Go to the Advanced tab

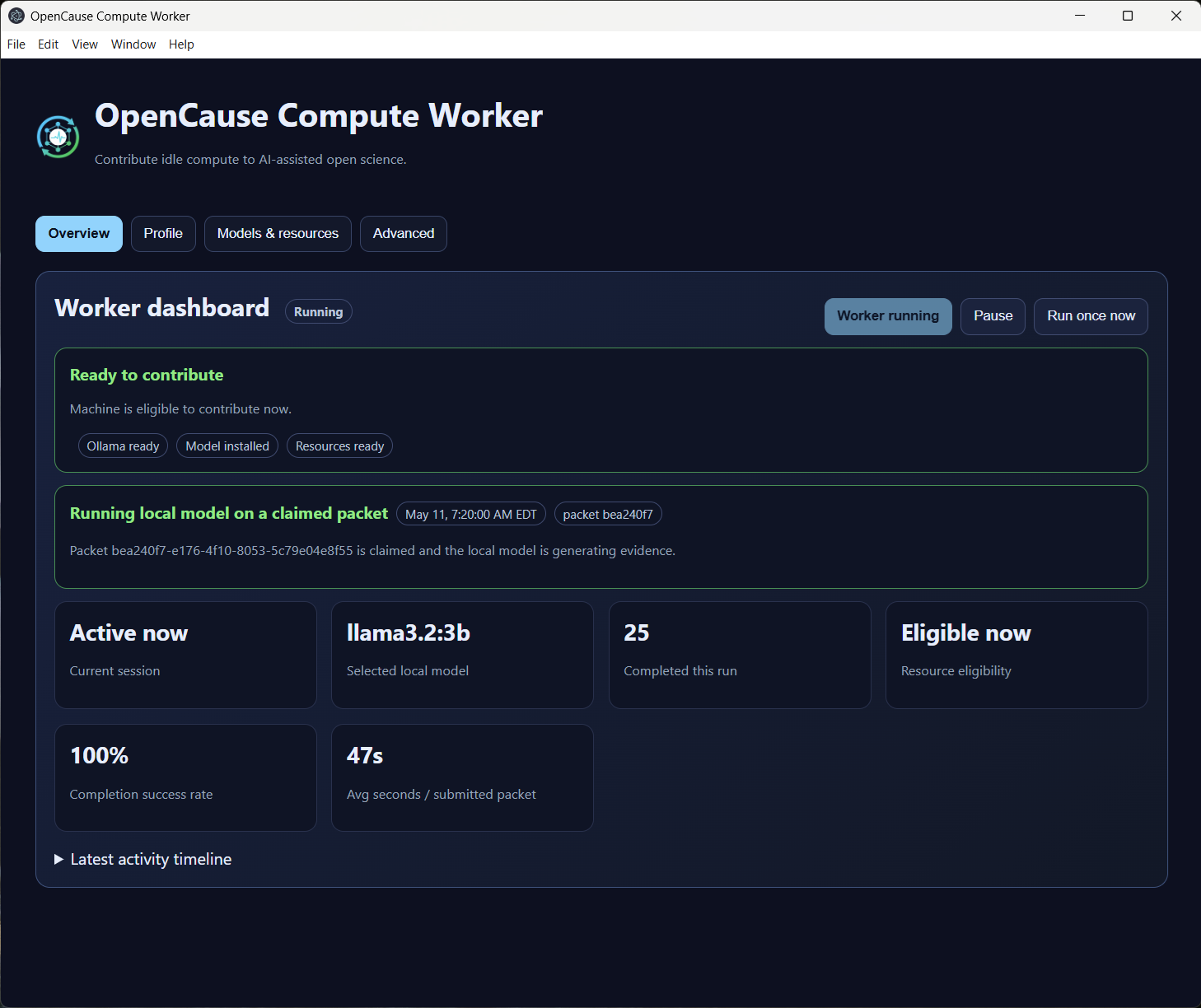404,234
